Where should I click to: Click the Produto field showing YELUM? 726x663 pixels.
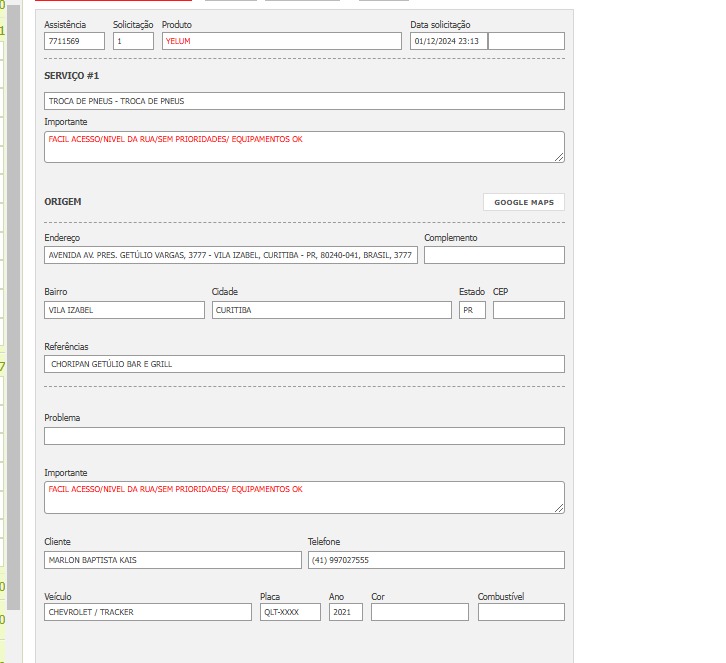click(x=281, y=41)
